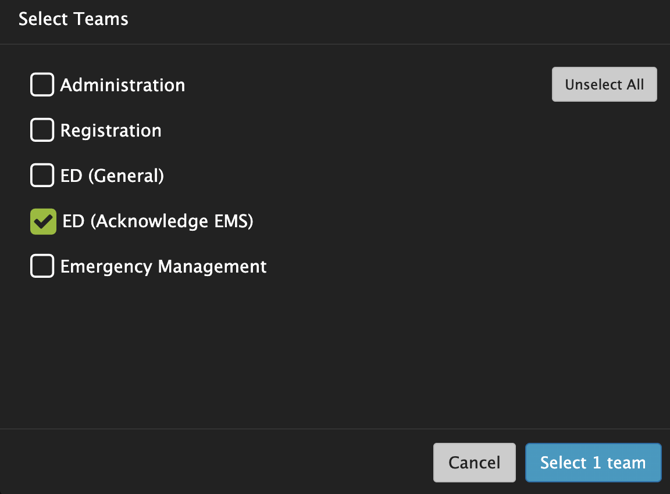Click the unchecked box before ED (General)
This screenshot has width=670, height=494.
[x=42, y=175]
